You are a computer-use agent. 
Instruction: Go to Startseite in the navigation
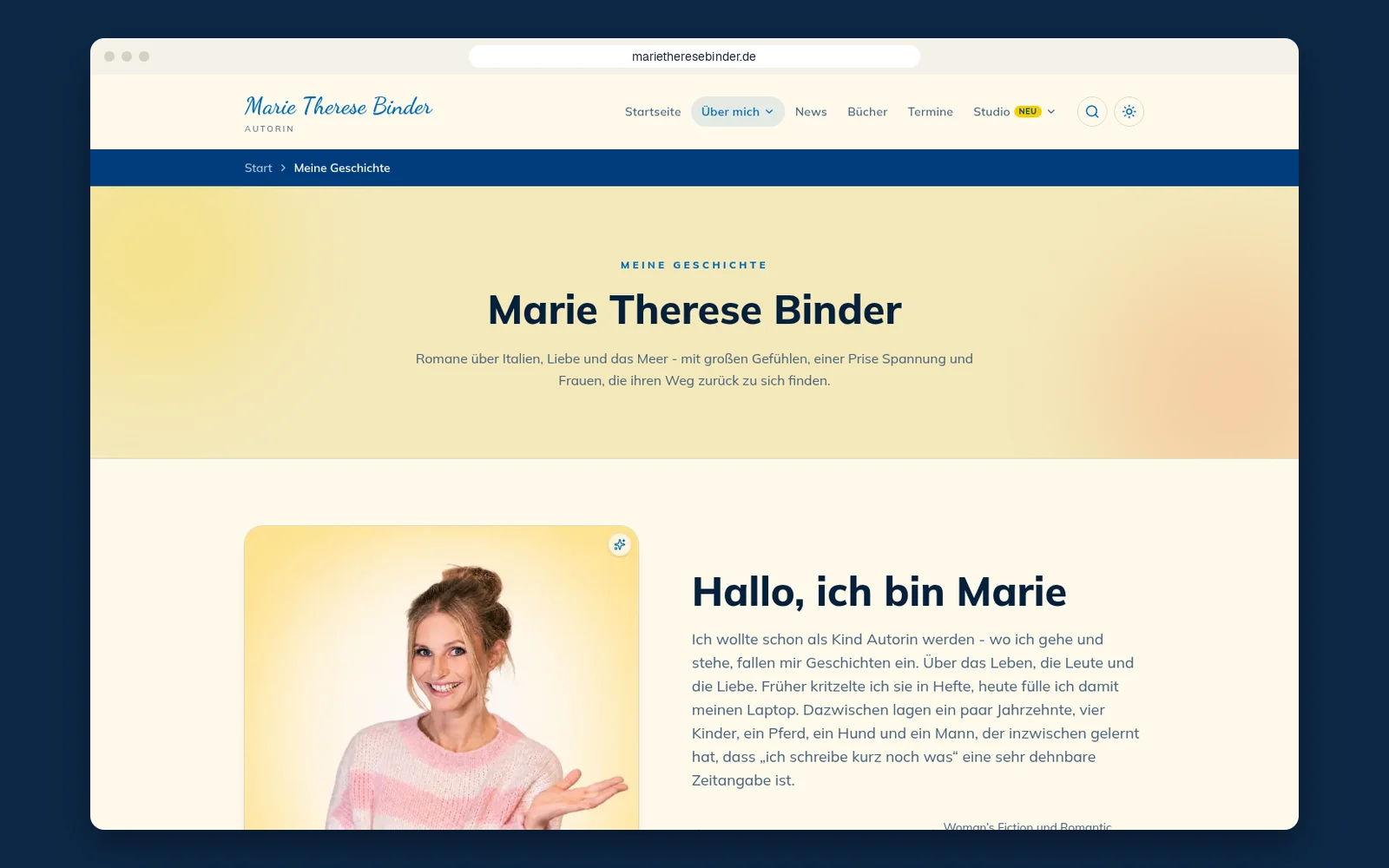tap(653, 112)
